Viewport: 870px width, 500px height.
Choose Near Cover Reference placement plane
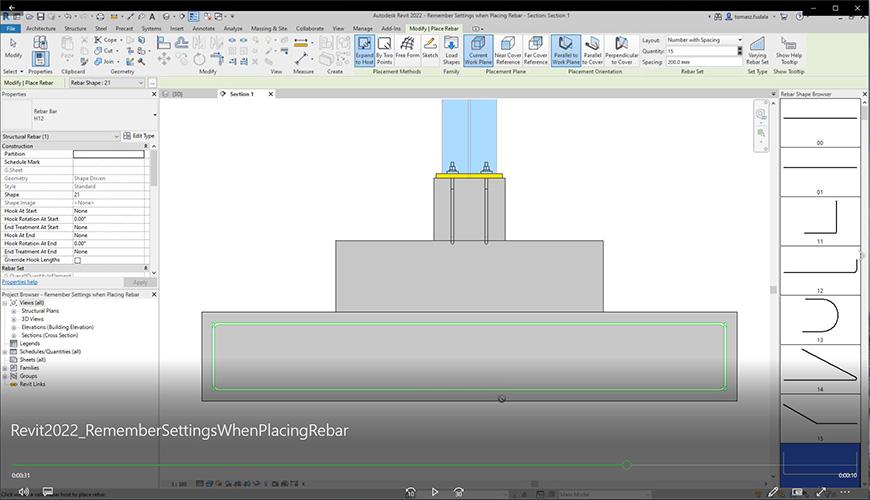pos(508,50)
